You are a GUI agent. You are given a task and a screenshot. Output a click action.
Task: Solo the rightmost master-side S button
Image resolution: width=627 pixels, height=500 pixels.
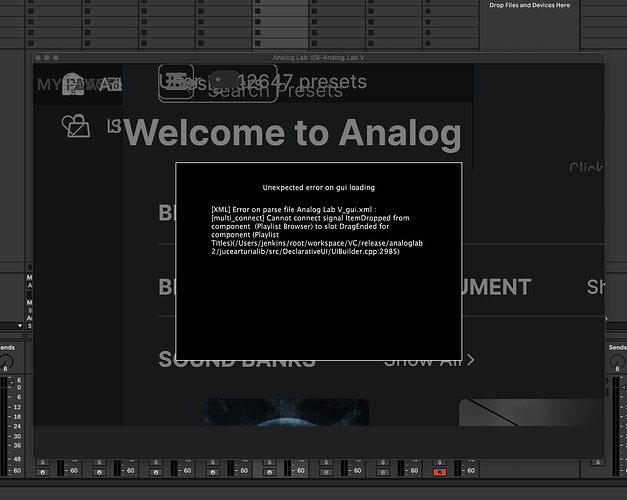[x=598, y=462]
